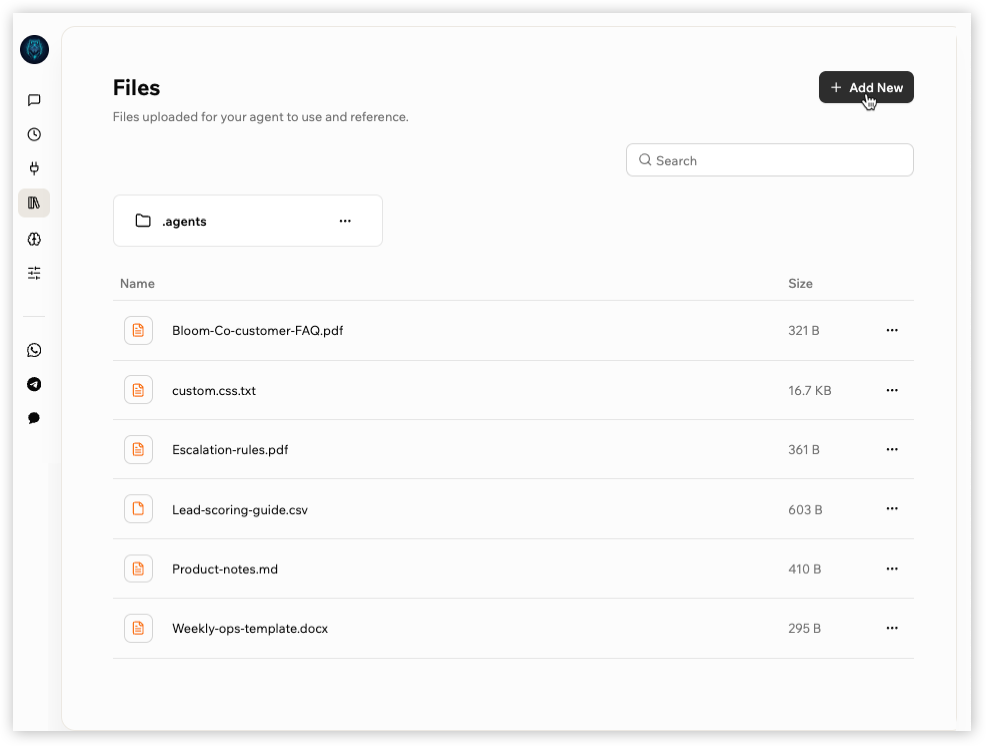Select file name Bloom-Co-customer-FAQ.pdf
This screenshot has height=746, width=986.
[258, 330]
